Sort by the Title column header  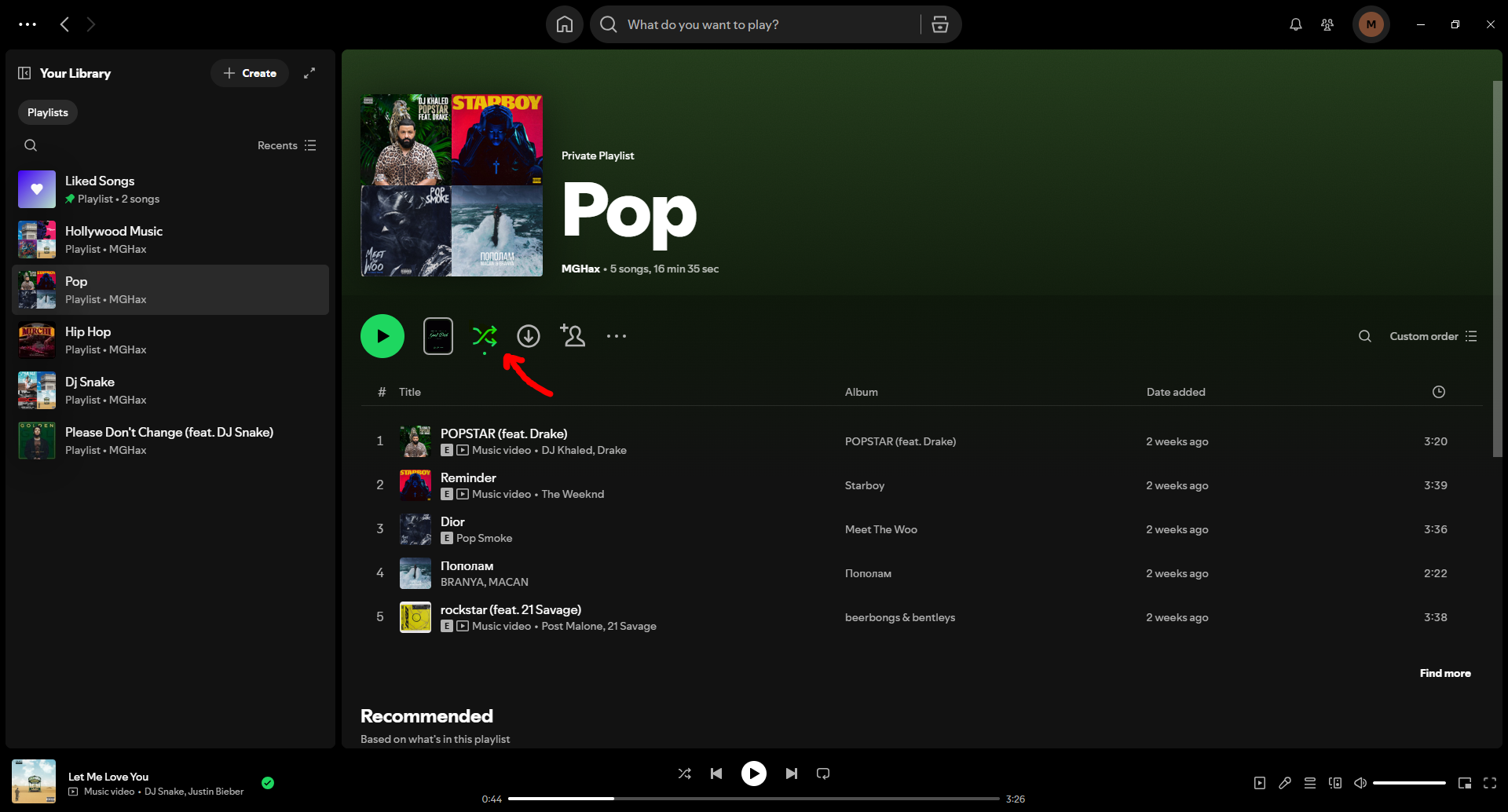pos(410,392)
